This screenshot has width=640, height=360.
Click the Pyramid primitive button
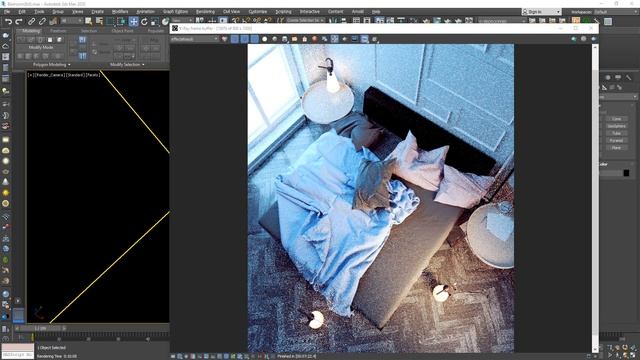(x=616, y=140)
